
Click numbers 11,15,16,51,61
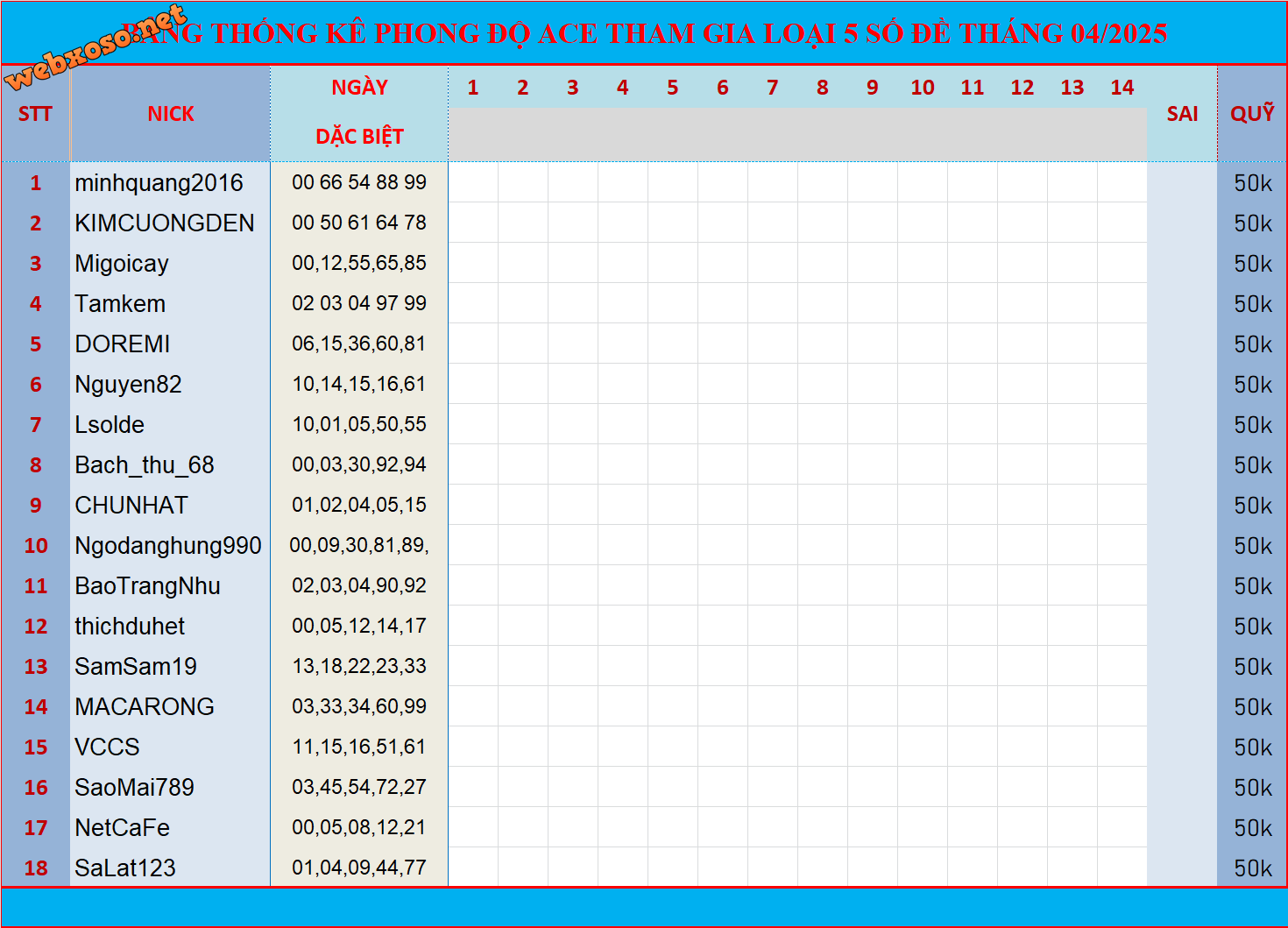(x=359, y=747)
